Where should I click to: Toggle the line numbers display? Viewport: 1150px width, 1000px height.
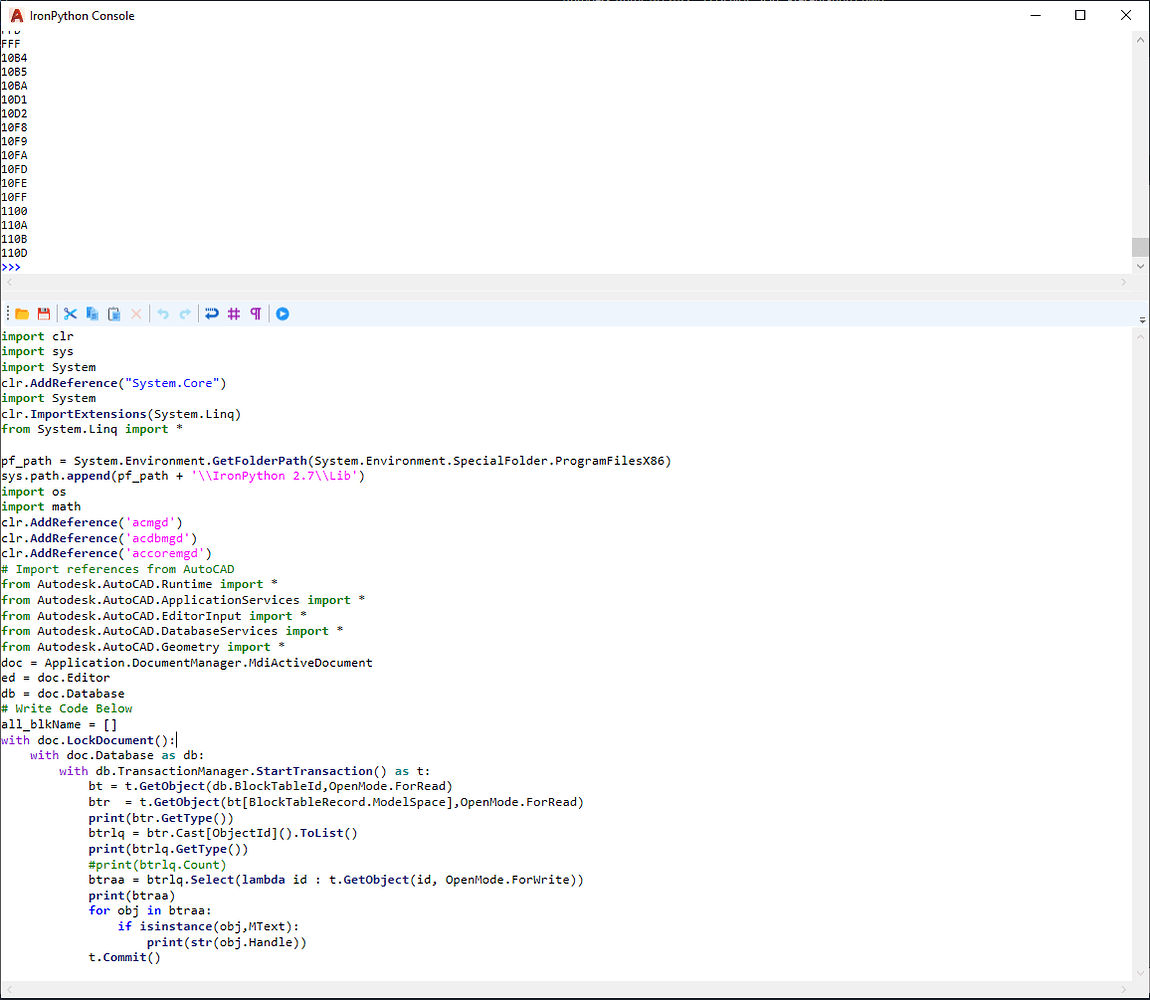click(x=234, y=313)
